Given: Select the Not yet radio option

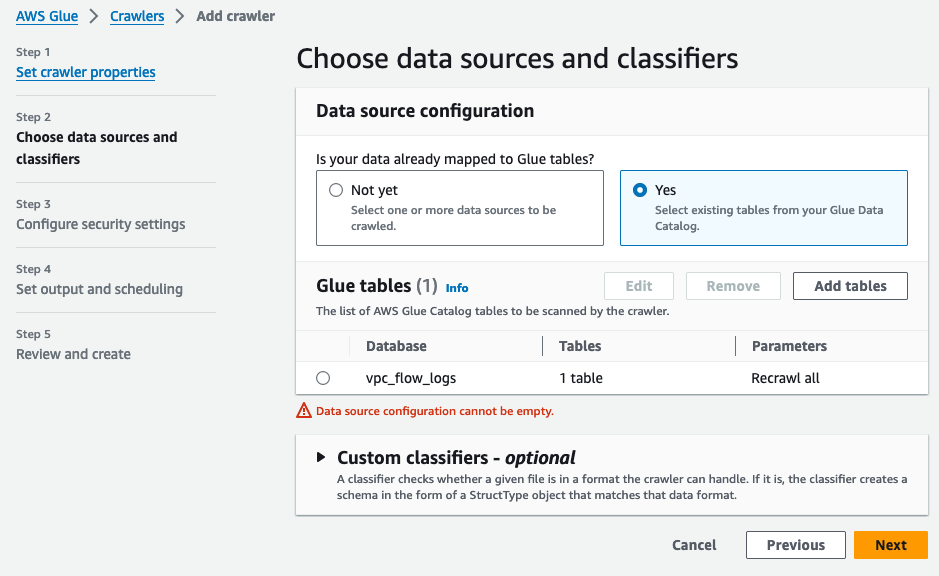Looking at the screenshot, I should click(x=336, y=190).
